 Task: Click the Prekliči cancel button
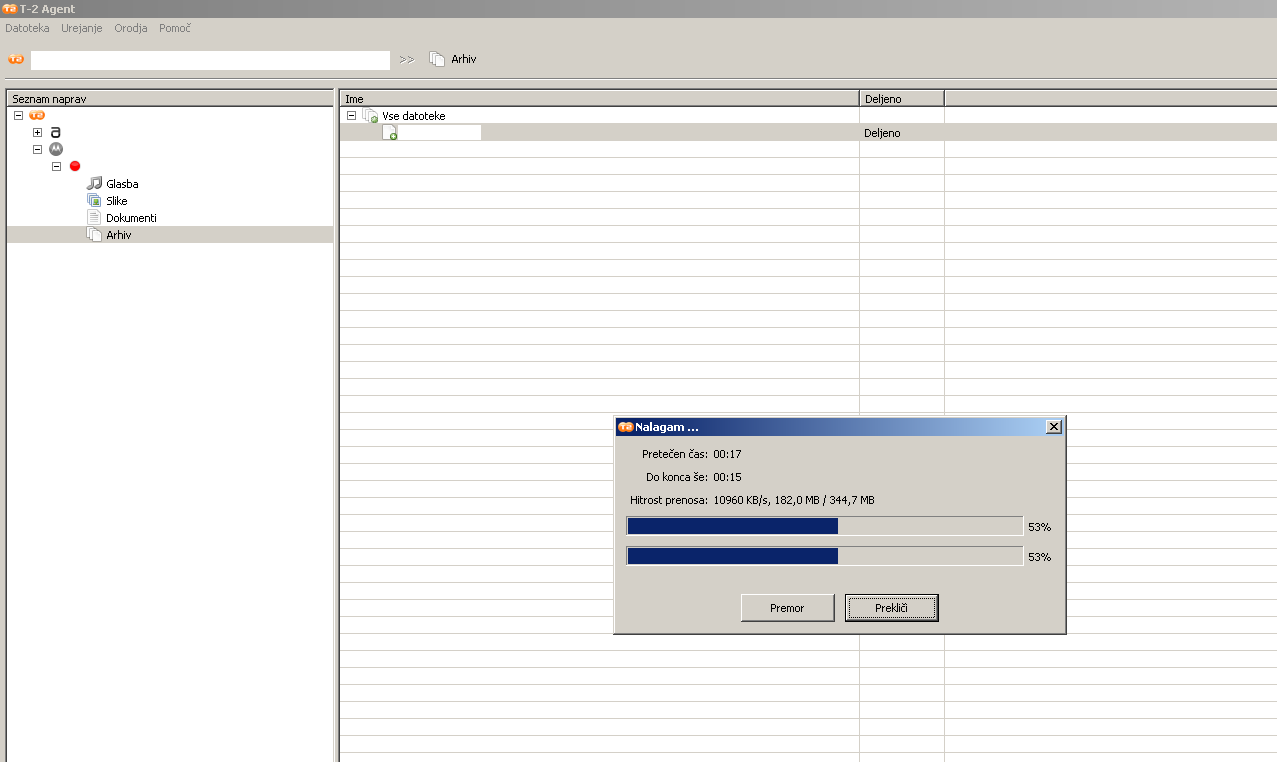click(891, 608)
